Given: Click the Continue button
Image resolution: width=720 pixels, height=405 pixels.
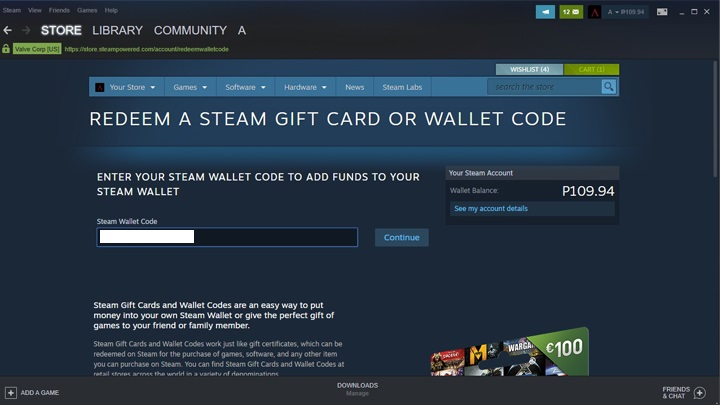Looking at the screenshot, I should point(402,237).
